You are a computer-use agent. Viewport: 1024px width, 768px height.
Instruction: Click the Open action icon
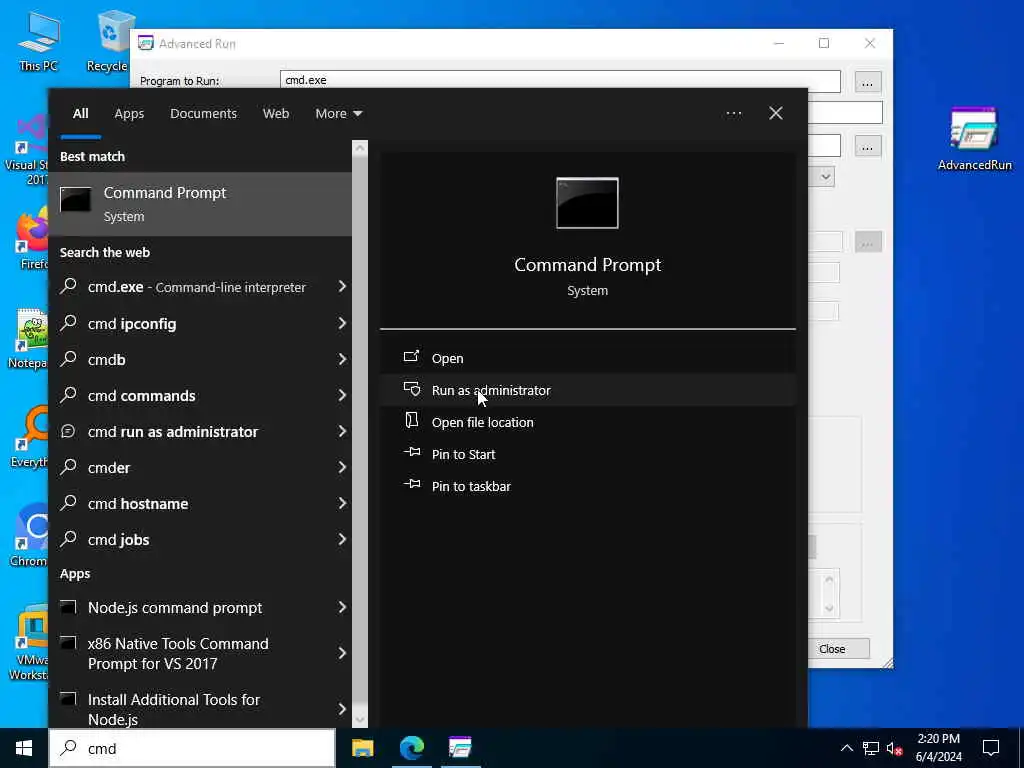tap(411, 357)
